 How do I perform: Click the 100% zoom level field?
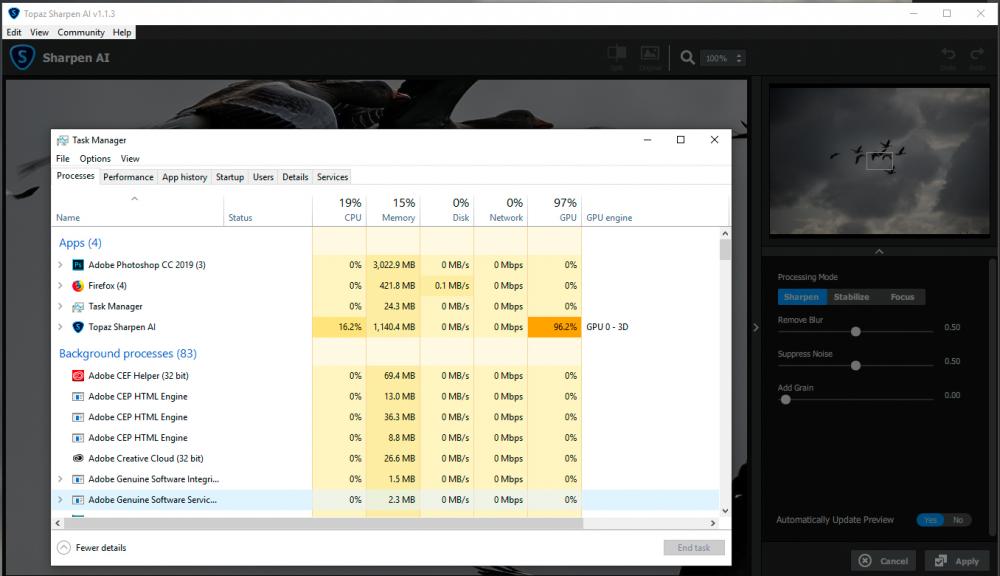[723, 58]
